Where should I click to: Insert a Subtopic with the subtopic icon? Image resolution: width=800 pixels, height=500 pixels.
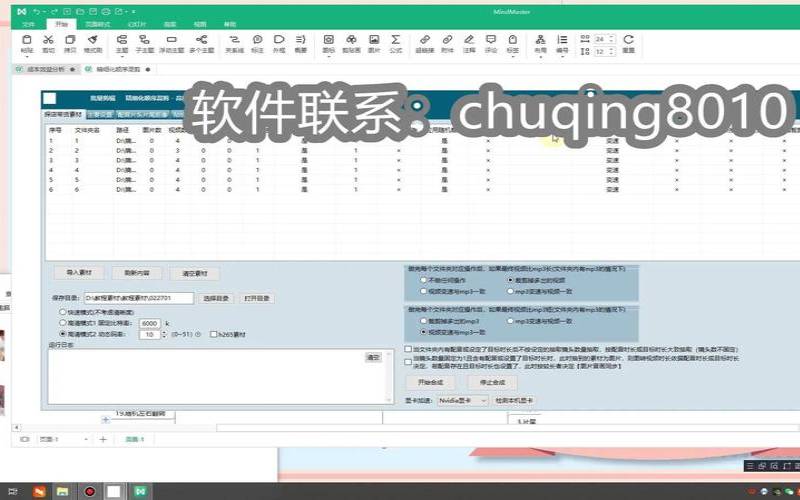point(145,40)
